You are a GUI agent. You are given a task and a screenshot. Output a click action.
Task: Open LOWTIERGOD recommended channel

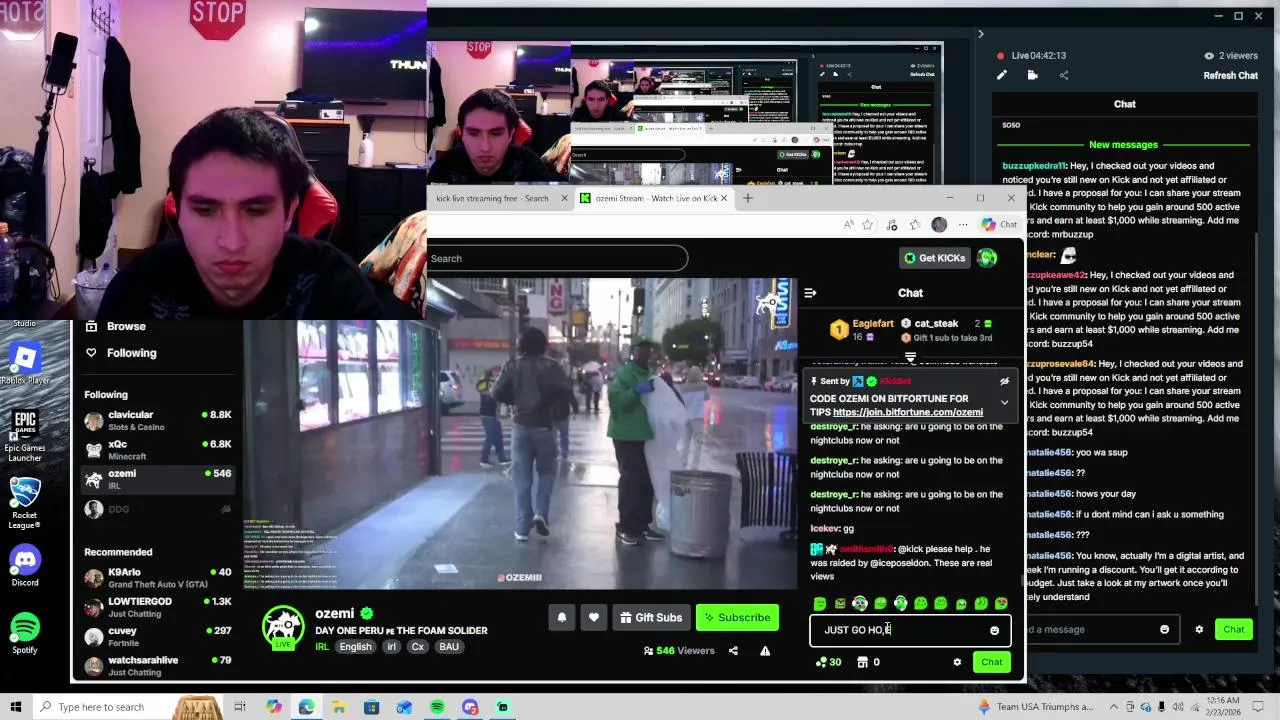[x=158, y=607]
